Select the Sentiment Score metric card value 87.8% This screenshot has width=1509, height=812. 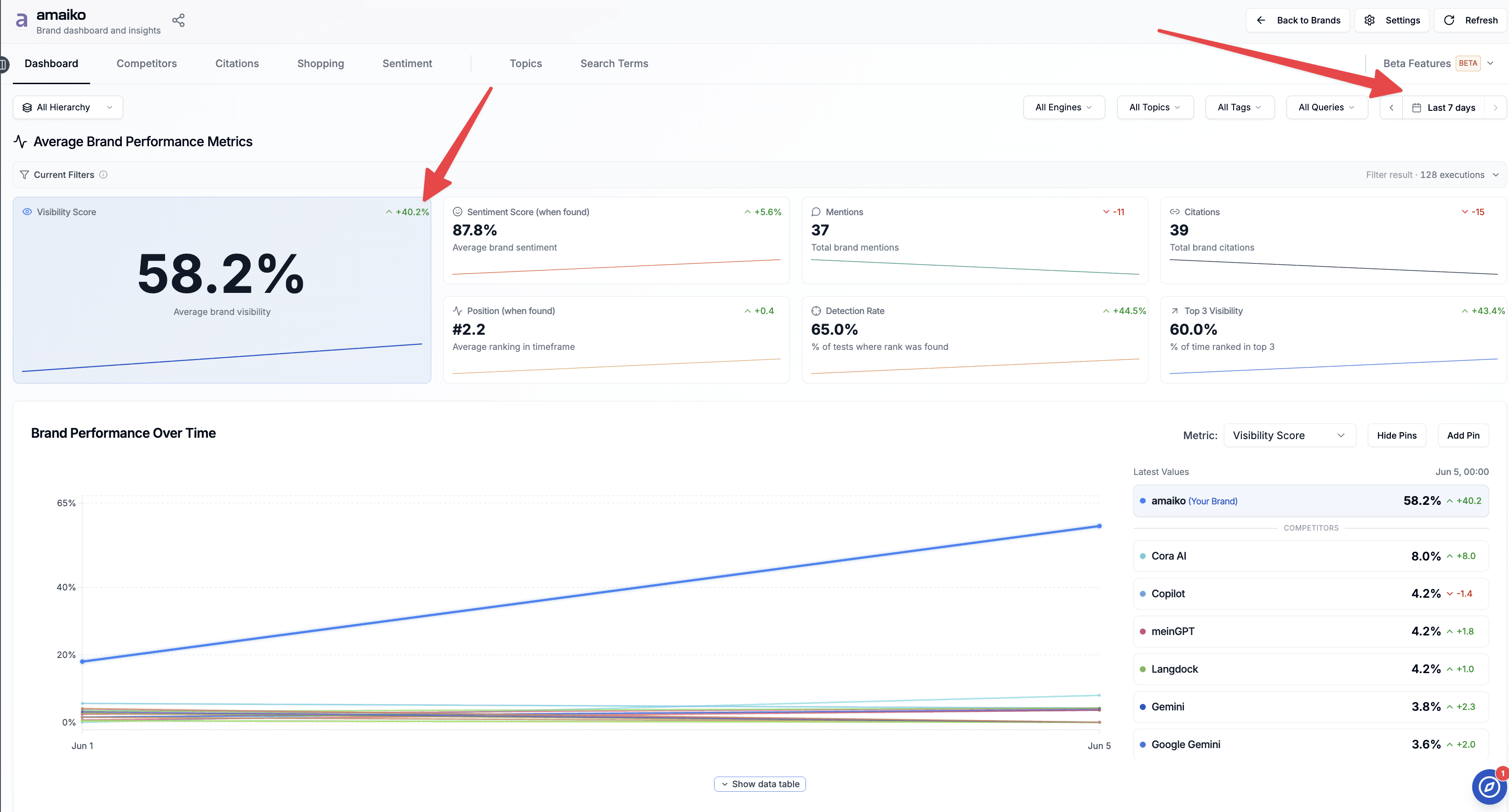click(x=474, y=230)
